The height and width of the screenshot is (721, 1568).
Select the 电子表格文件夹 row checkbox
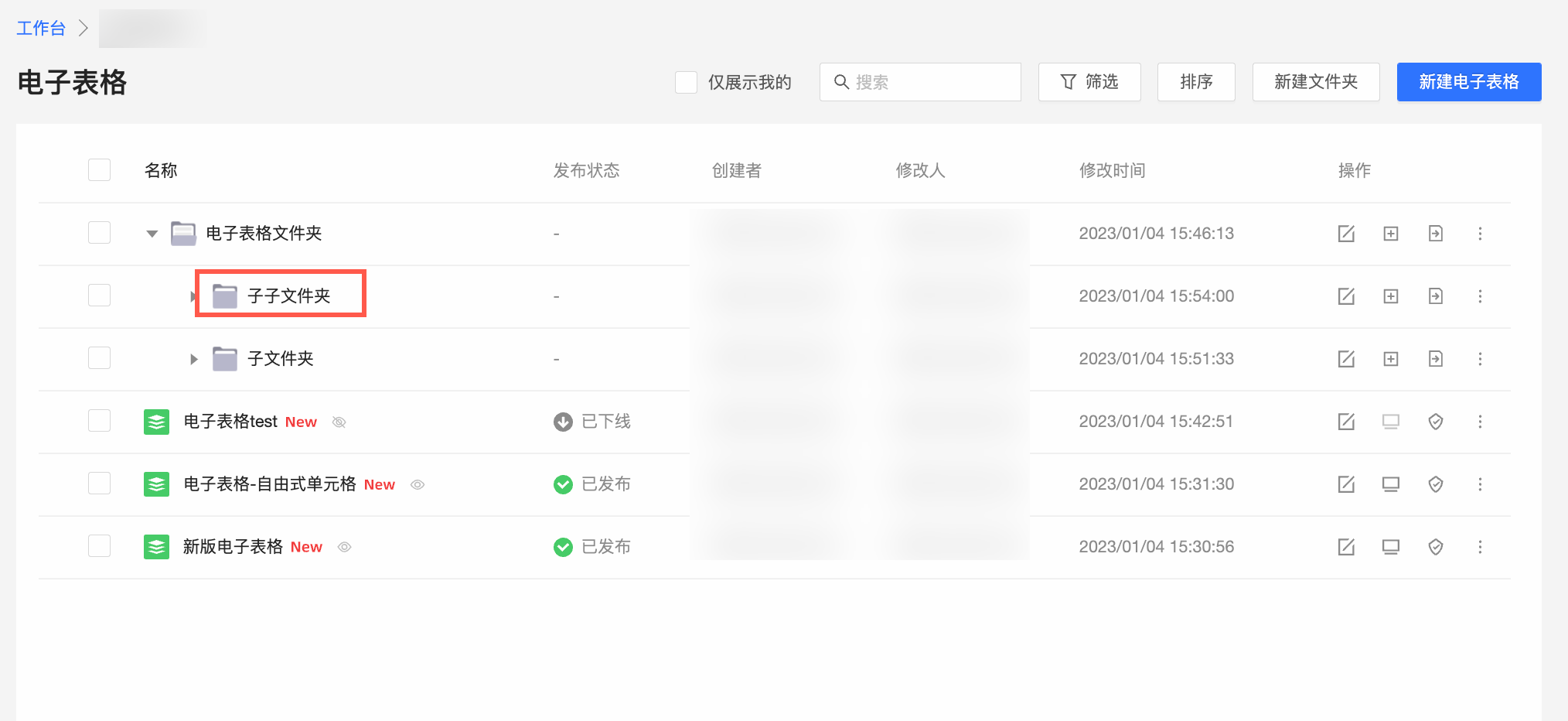point(100,233)
